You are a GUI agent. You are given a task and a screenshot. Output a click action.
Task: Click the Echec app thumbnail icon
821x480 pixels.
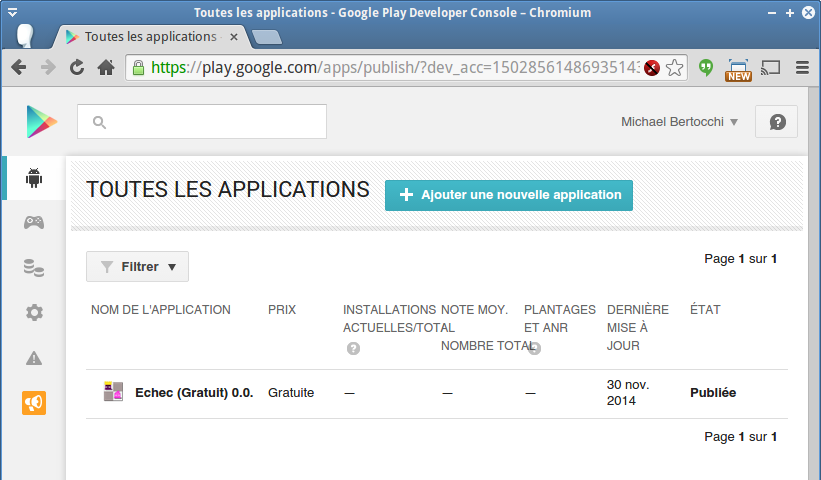tap(114, 392)
